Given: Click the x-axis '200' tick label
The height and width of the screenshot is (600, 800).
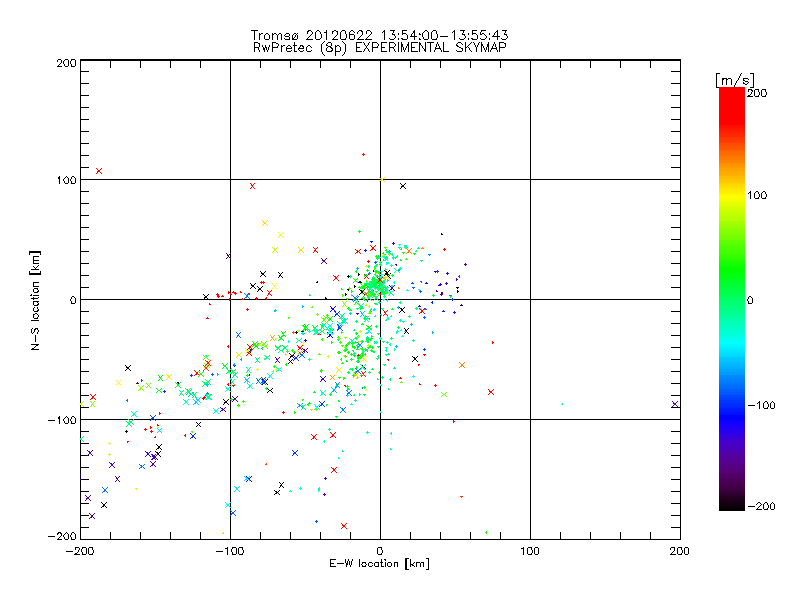Looking at the screenshot, I should pos(680,551).
